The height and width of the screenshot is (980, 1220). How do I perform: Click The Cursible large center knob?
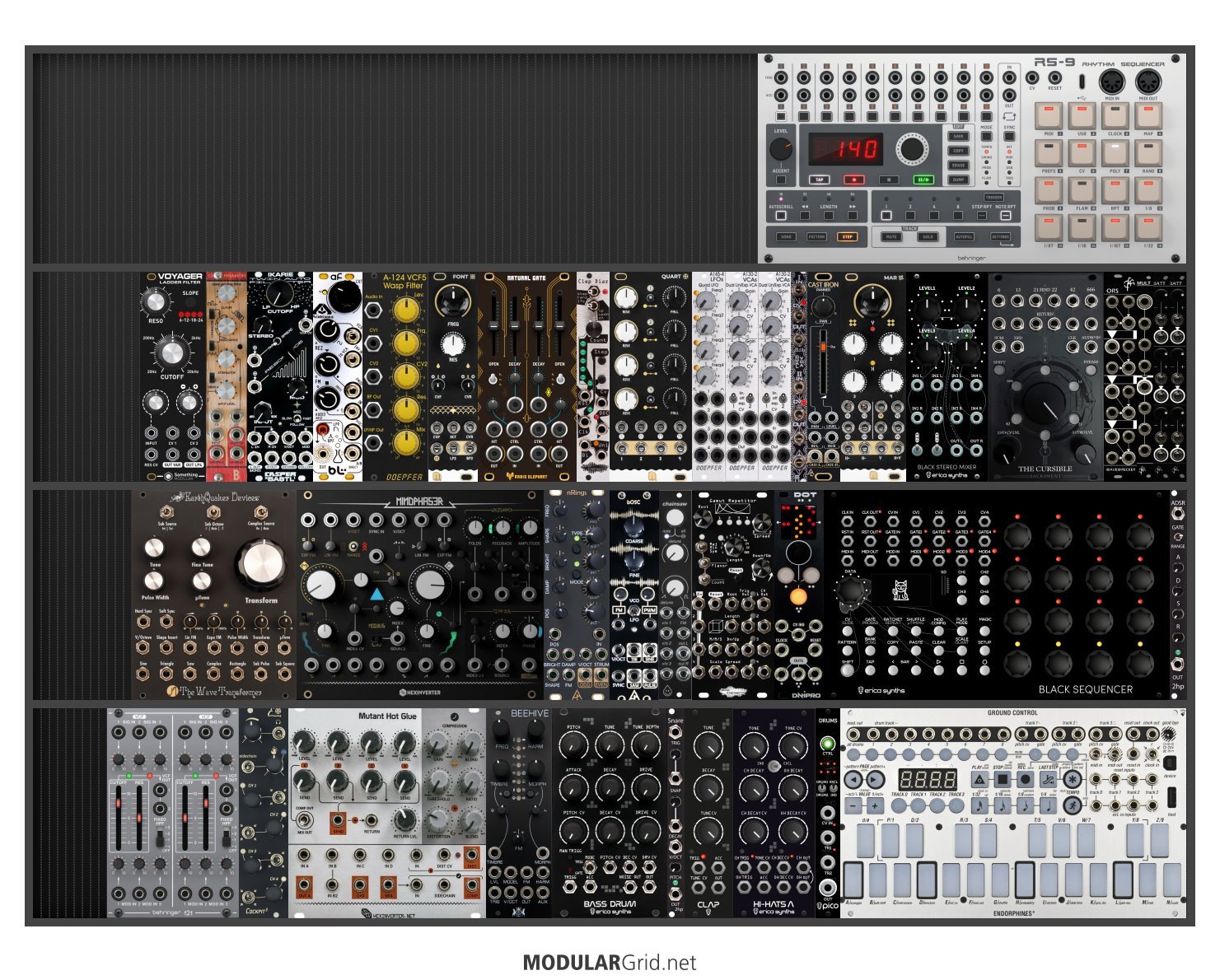point(1045,404)
